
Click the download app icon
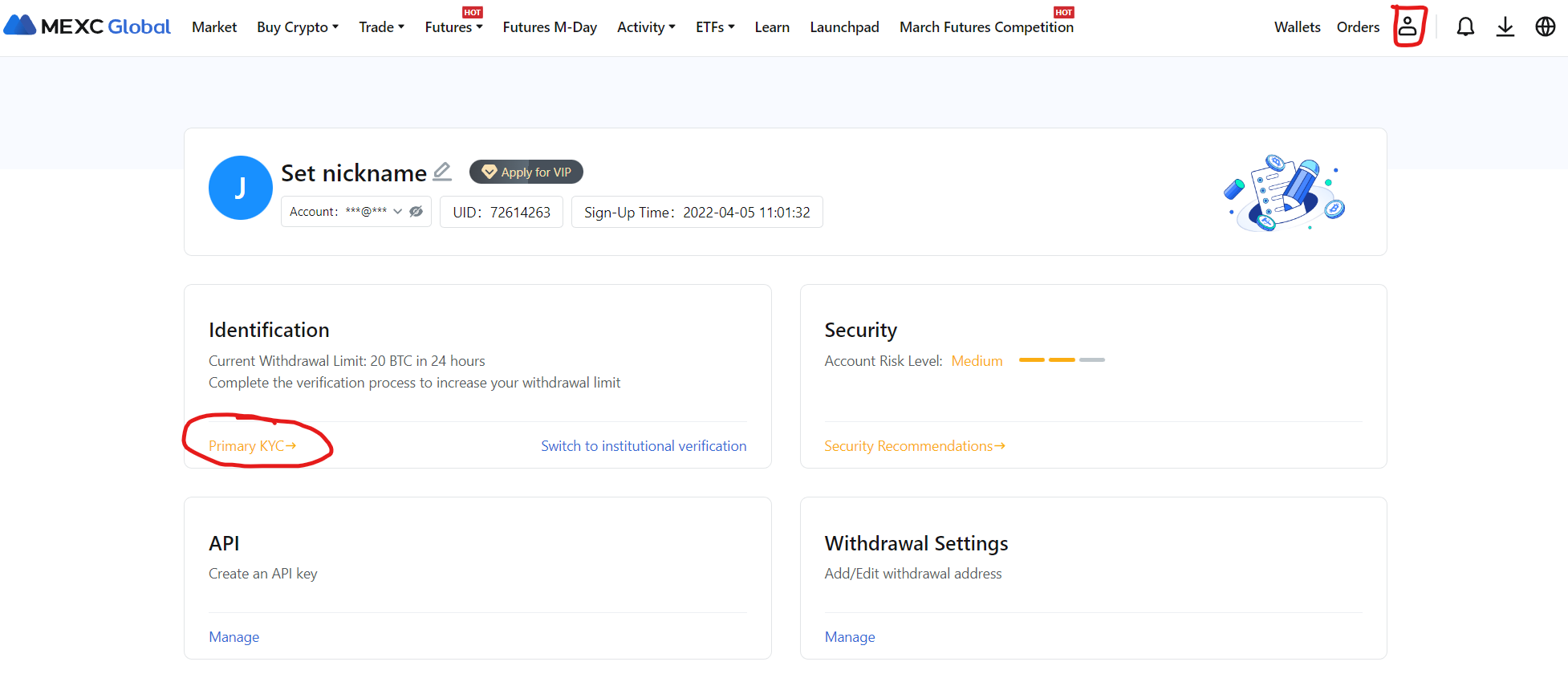(x=1505, y=26)
